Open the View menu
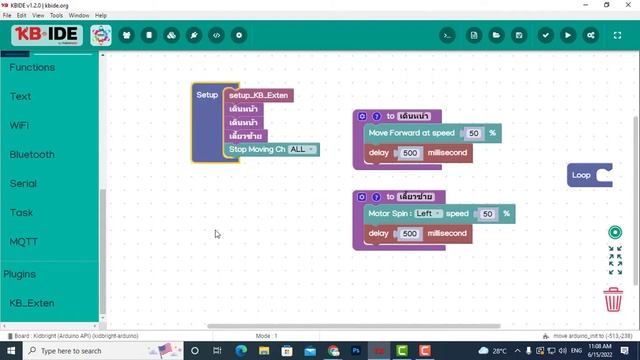 [38, 16]
